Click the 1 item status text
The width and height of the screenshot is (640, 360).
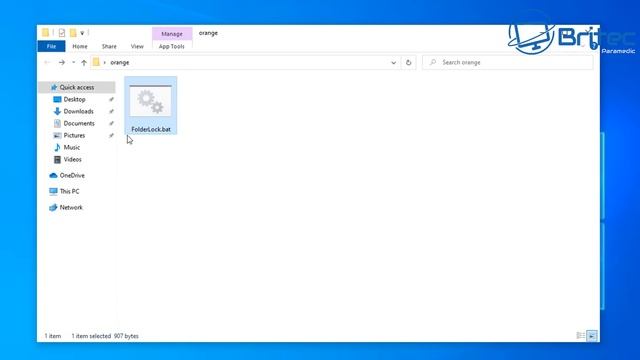53,336
